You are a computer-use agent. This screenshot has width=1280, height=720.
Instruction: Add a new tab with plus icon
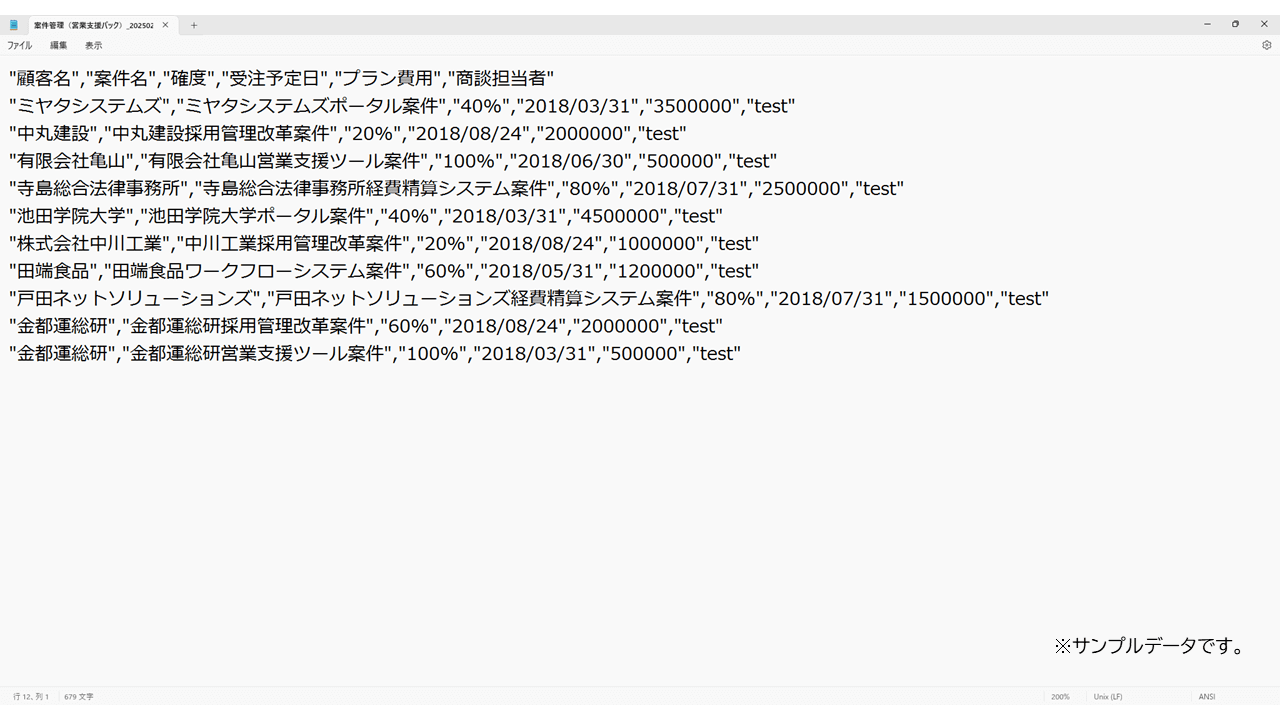click(x=194, y=25)
